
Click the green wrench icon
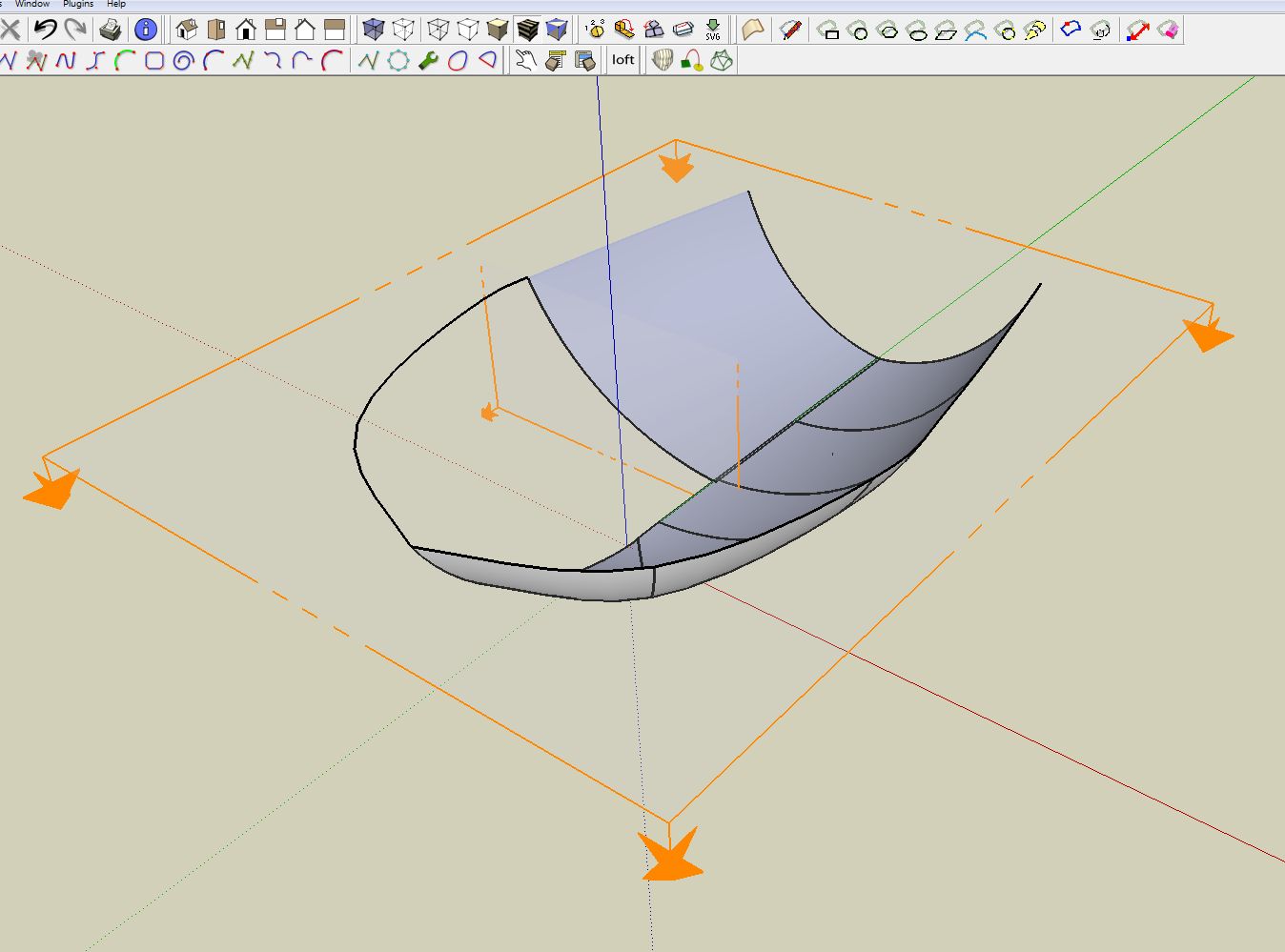click(428, 61)
